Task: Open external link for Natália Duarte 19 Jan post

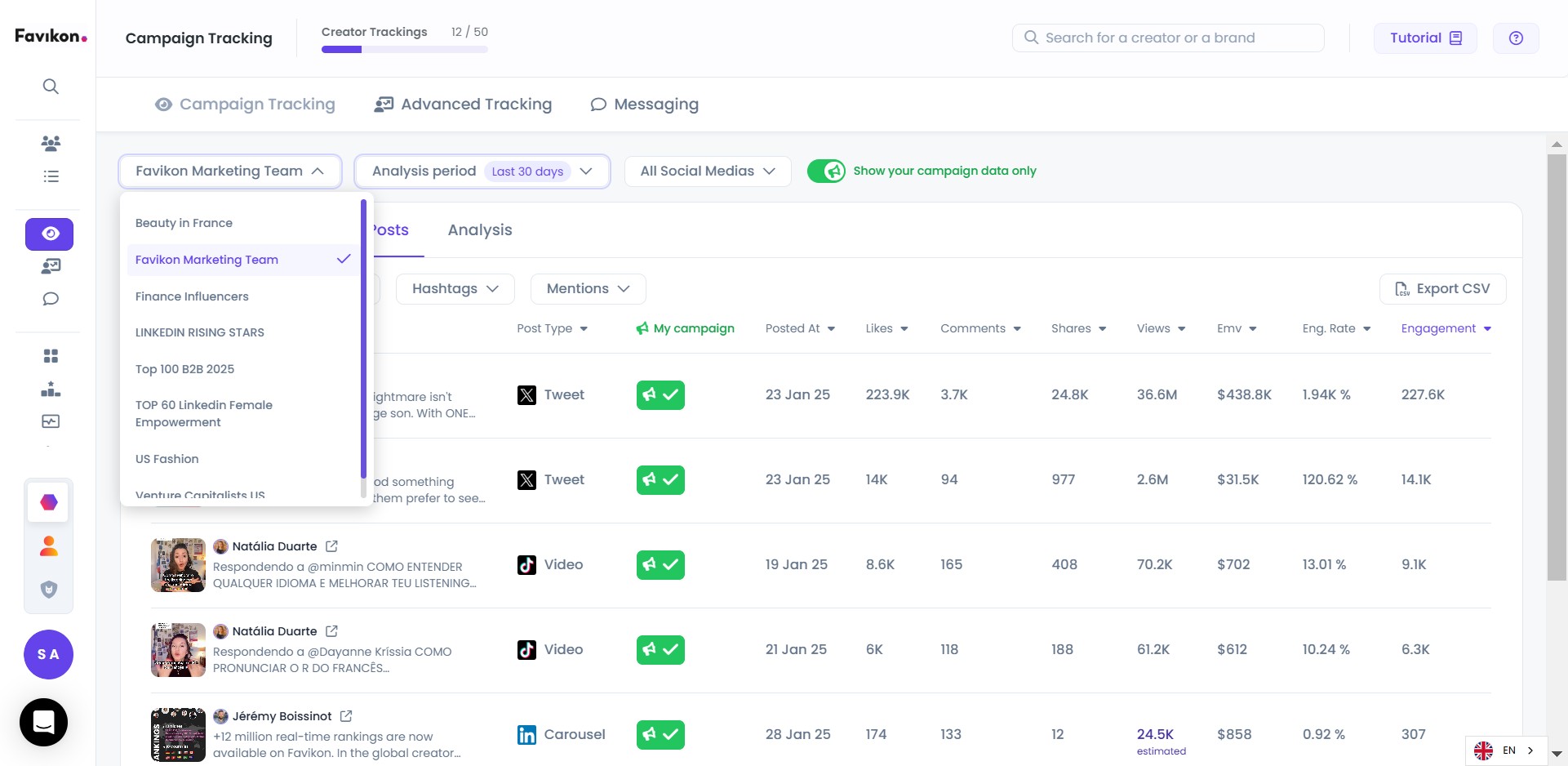Action: click(x=331, y=546)
